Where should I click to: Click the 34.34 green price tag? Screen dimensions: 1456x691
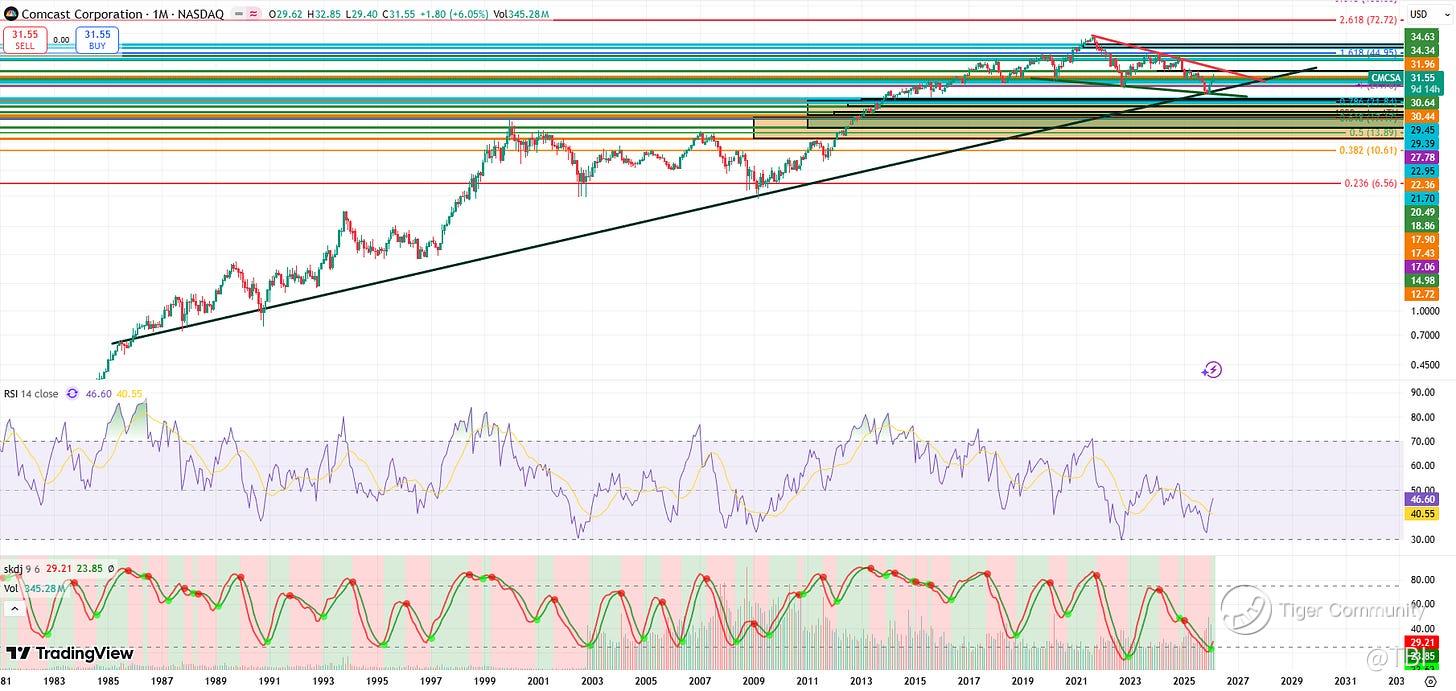(1422, 50)
